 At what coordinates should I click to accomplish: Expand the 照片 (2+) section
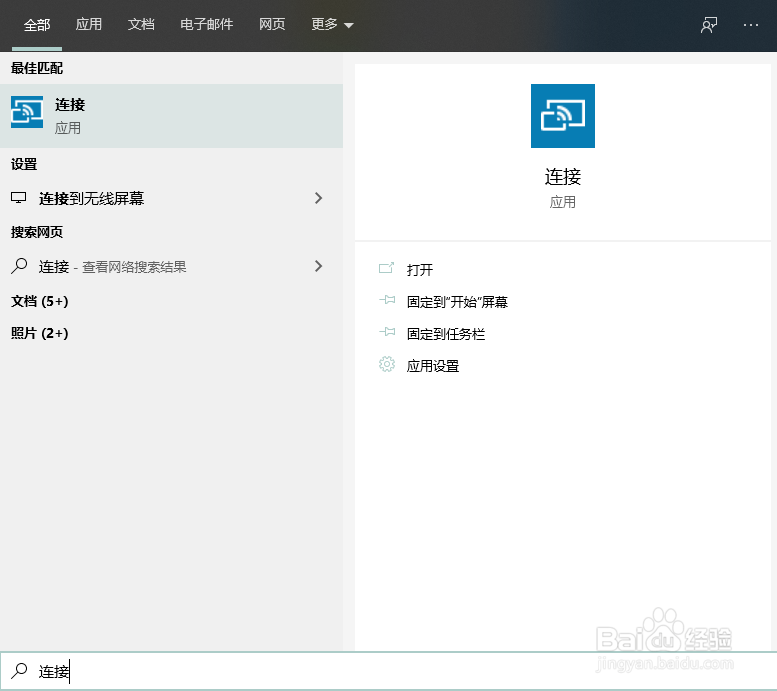pos(40,333)
